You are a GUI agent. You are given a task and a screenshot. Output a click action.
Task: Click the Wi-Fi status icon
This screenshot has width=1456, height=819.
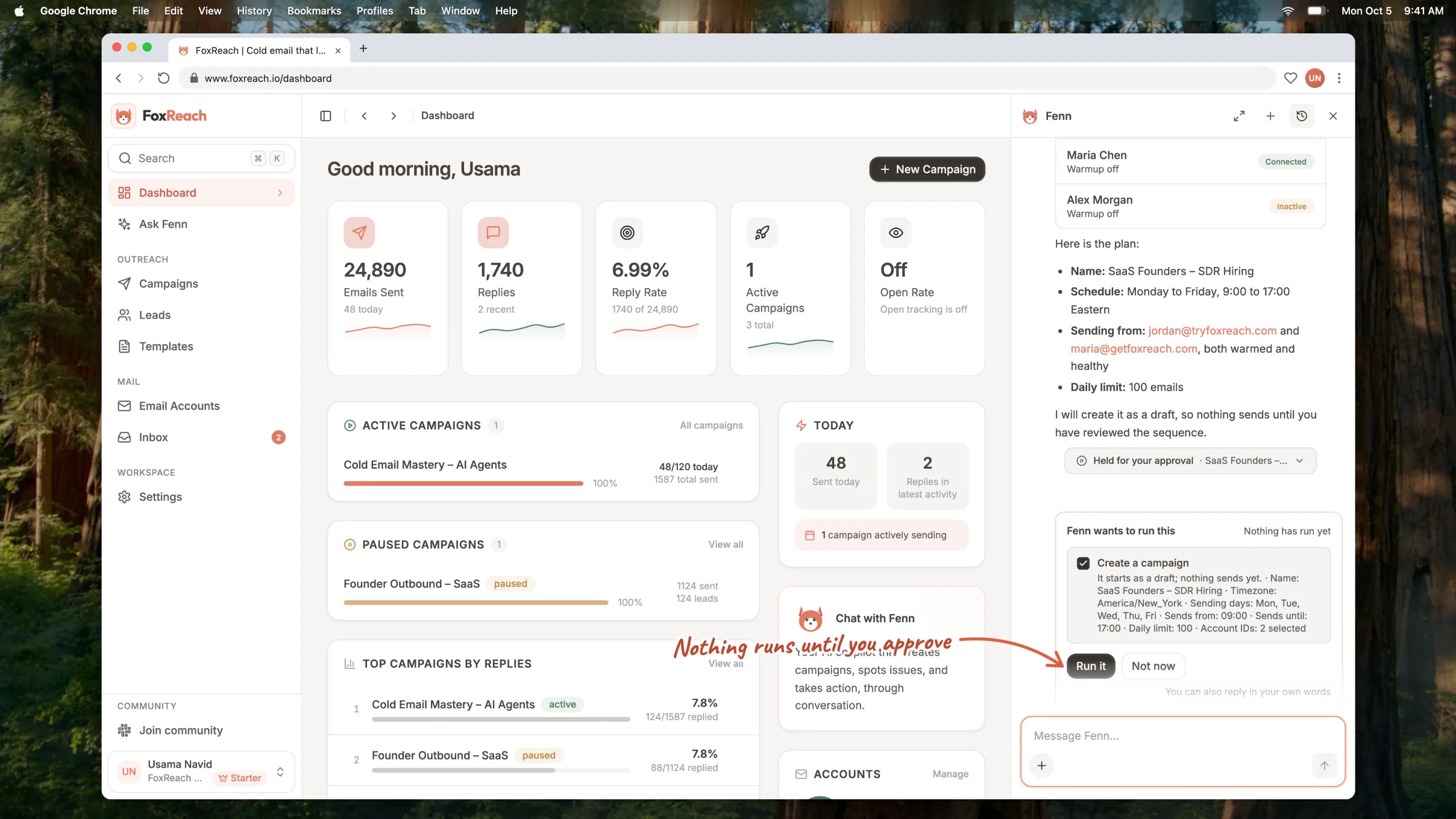click(x=1287, y=11)
